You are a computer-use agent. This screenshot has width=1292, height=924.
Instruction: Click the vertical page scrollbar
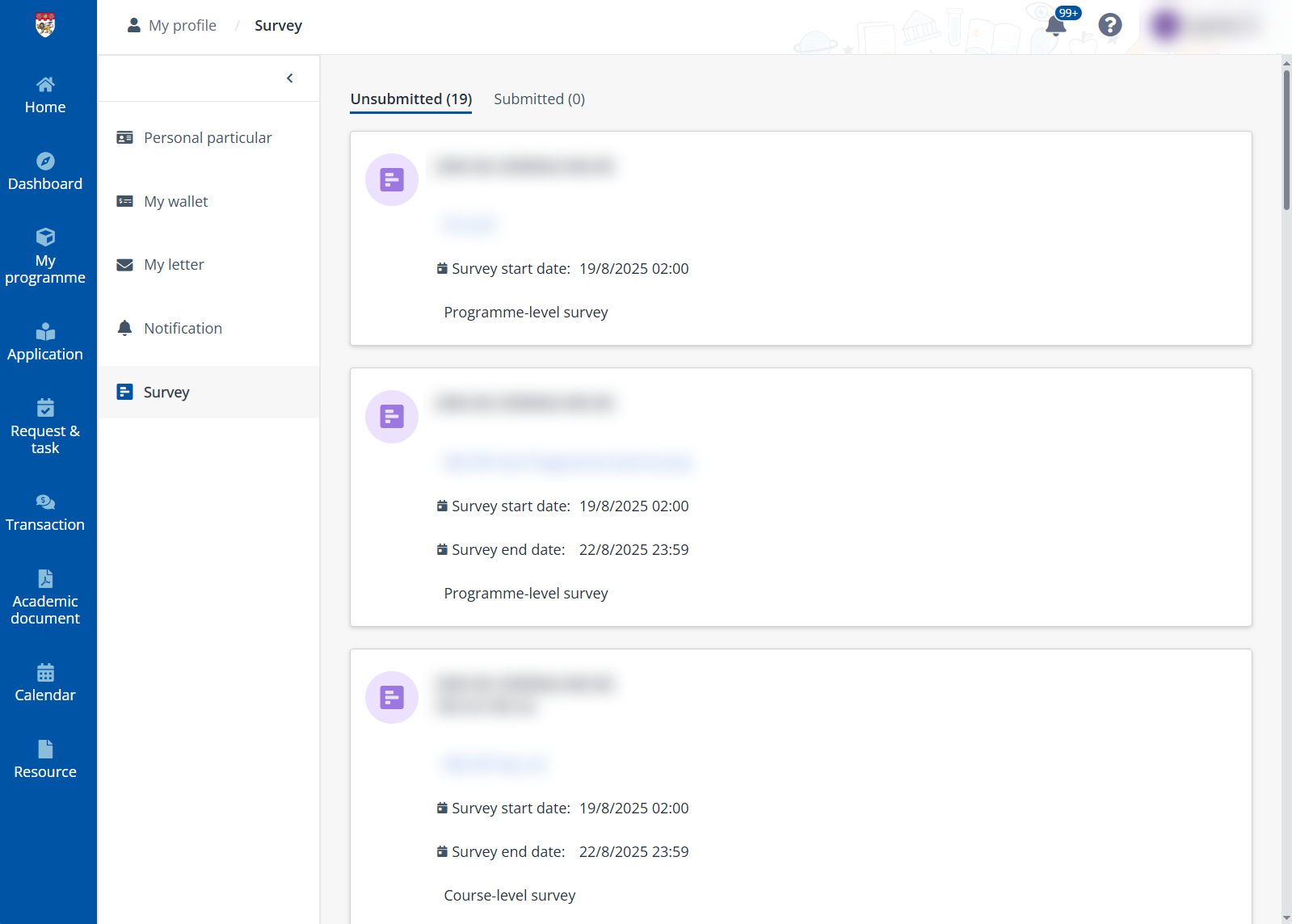pos(1286,140)
